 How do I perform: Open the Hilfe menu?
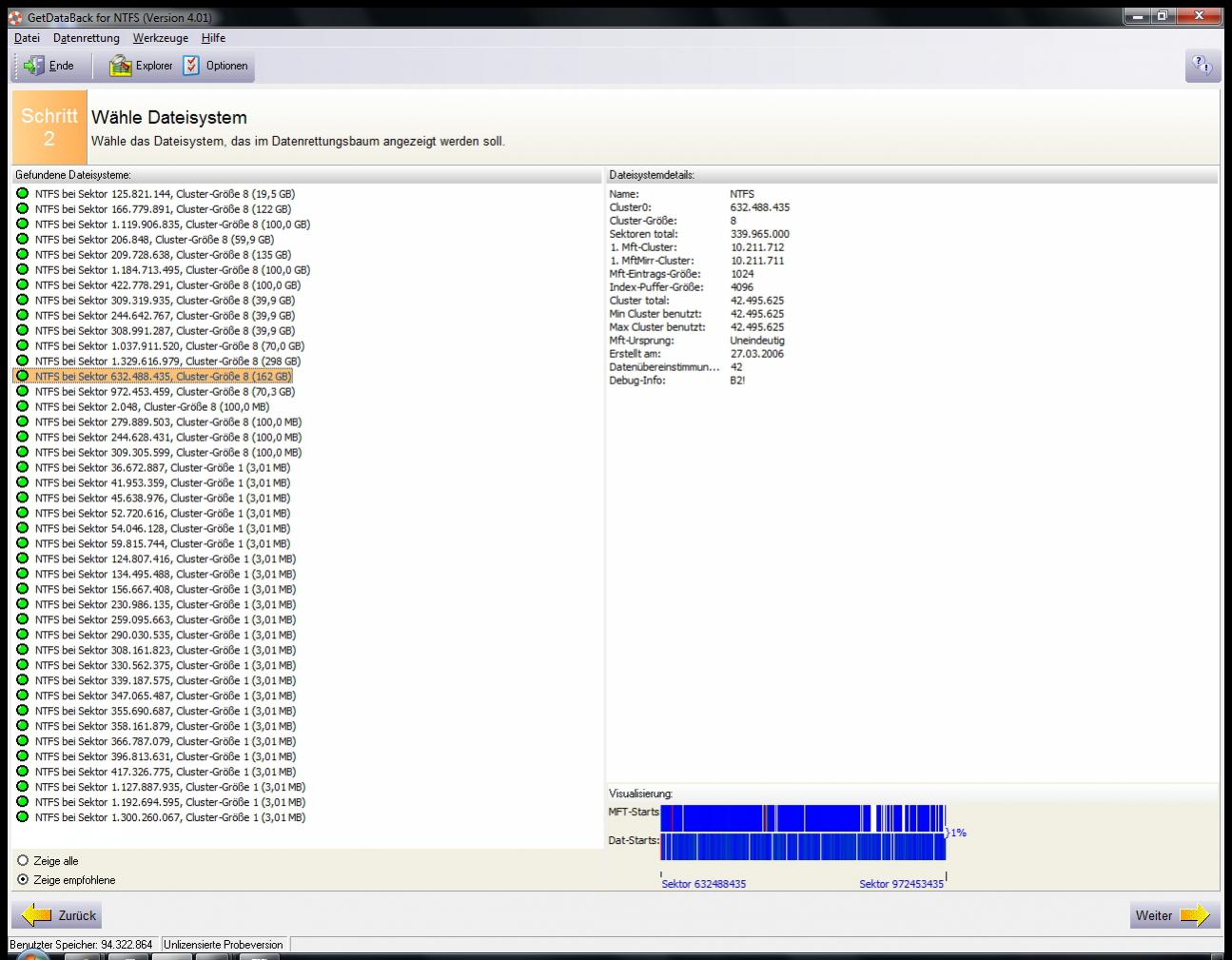(213, 38)
